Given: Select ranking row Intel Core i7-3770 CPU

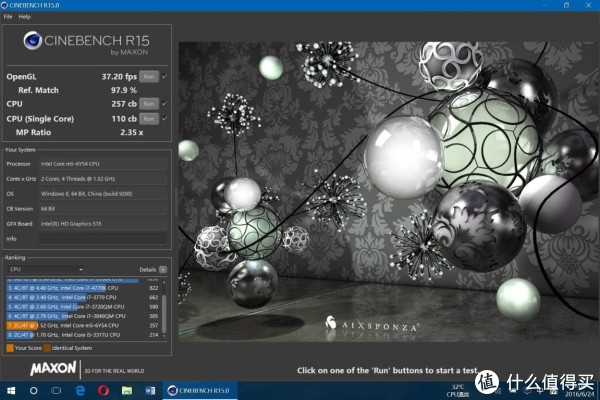Looking at the screenshot, I should coord(83,297).
